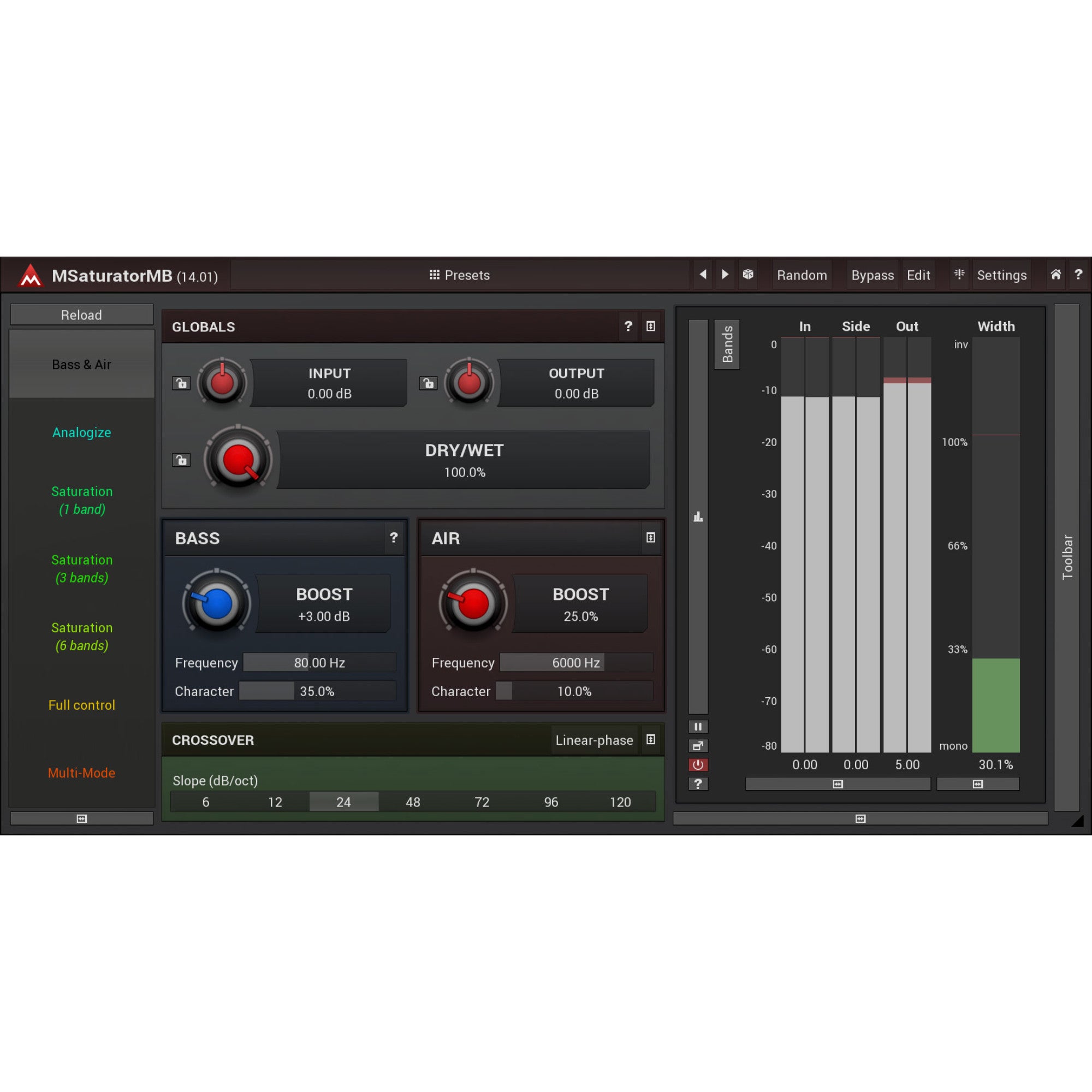Click the BASS Frequency 80.00 Hz slider

click(x=319, y=662)
